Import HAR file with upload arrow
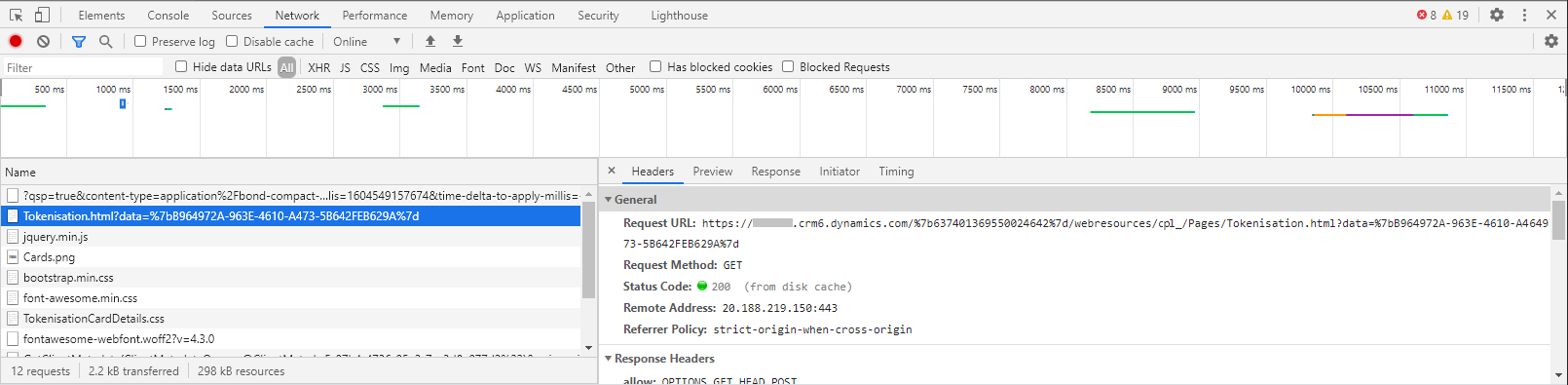 point(430,41)
